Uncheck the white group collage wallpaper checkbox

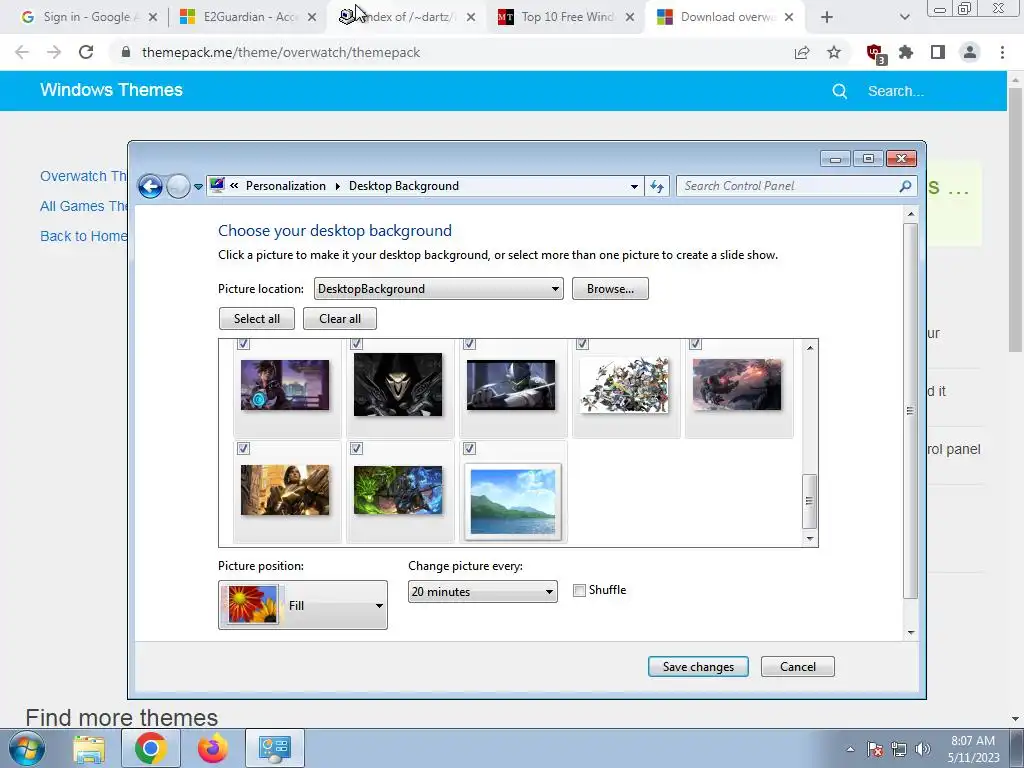(583, 344)
